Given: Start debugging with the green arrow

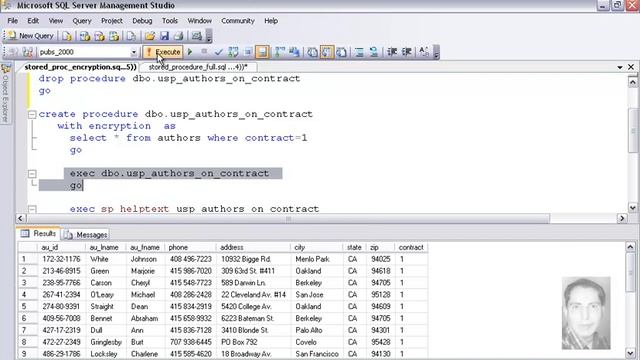Looking at the screenshot, I should 190,52.
